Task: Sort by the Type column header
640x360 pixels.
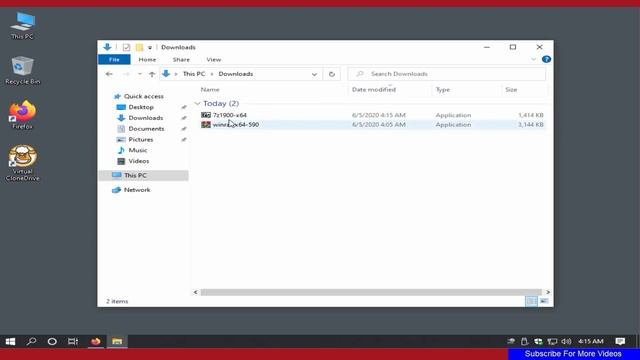Action: point(442,89)
